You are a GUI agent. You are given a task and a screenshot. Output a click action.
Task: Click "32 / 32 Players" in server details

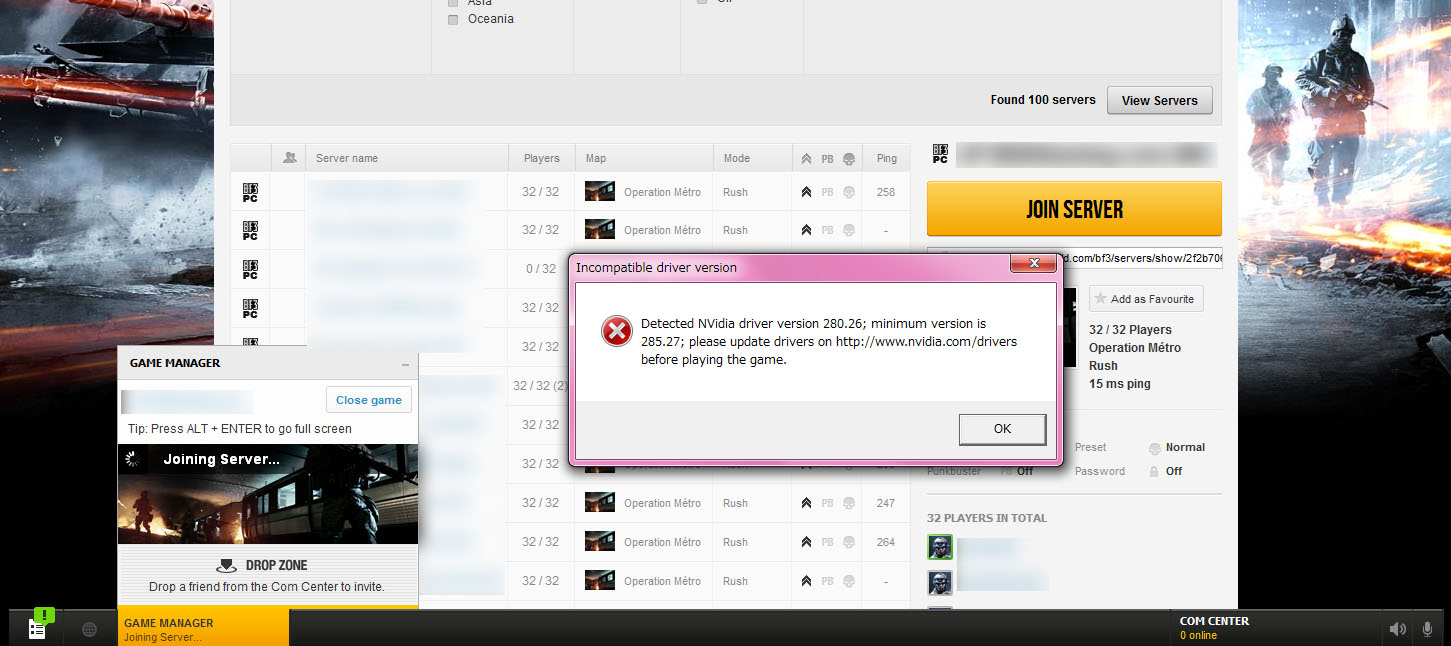[x=1130, y=330]
